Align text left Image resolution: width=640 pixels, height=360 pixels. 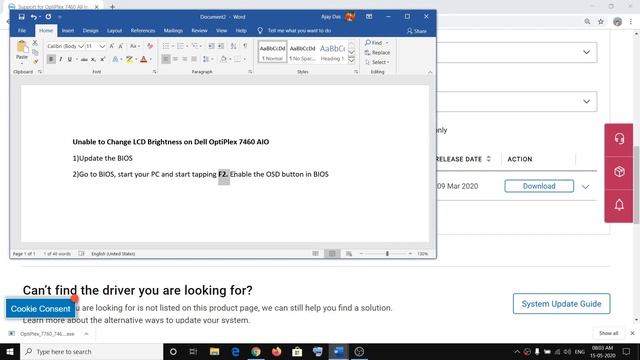166,60
